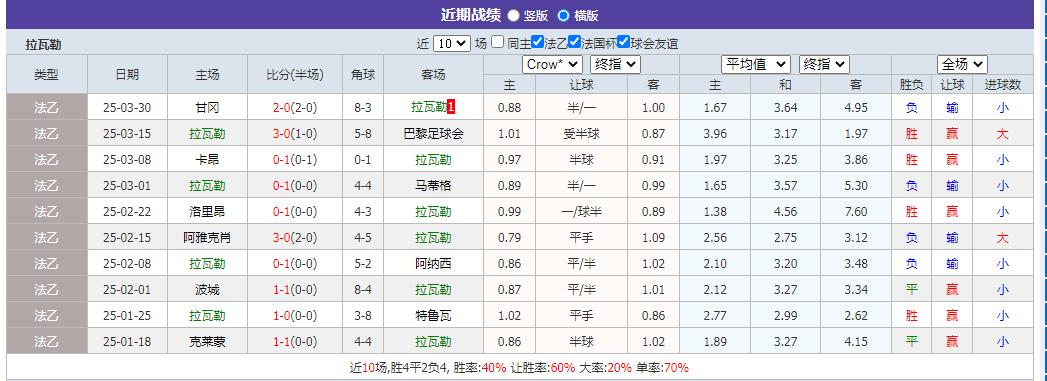Open the 全场 dropdown
Viewport: 1047px width, 381px height.
962,64
